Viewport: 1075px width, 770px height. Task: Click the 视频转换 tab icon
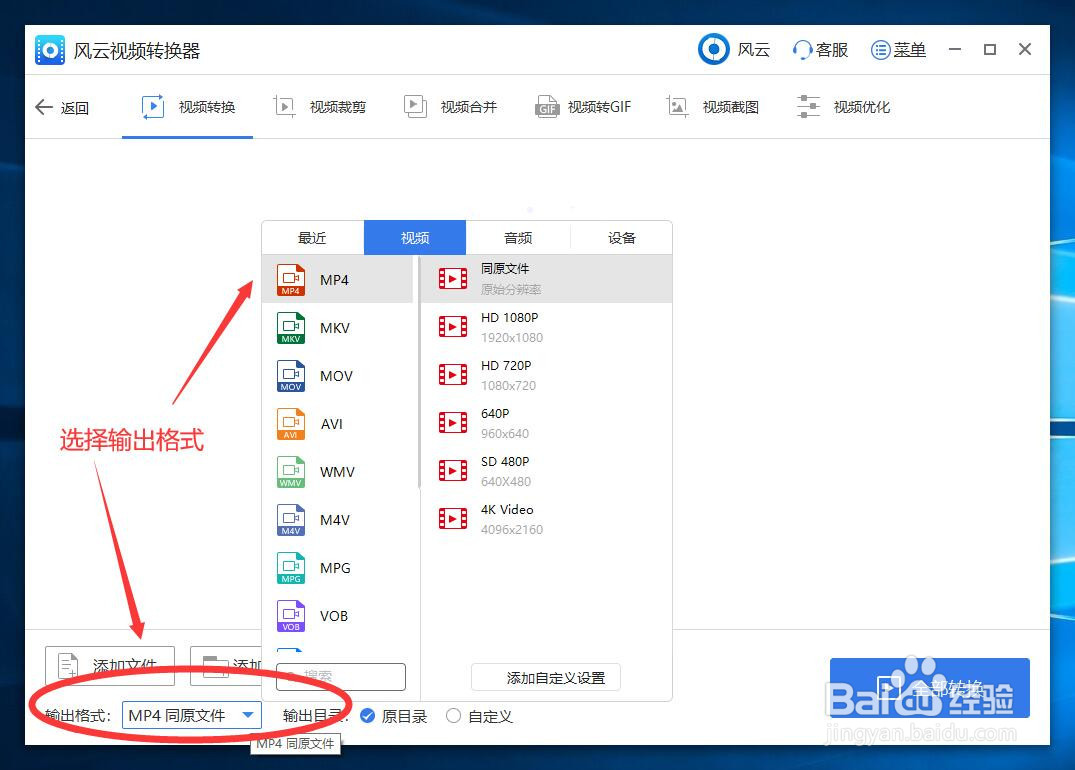[152, 107]
